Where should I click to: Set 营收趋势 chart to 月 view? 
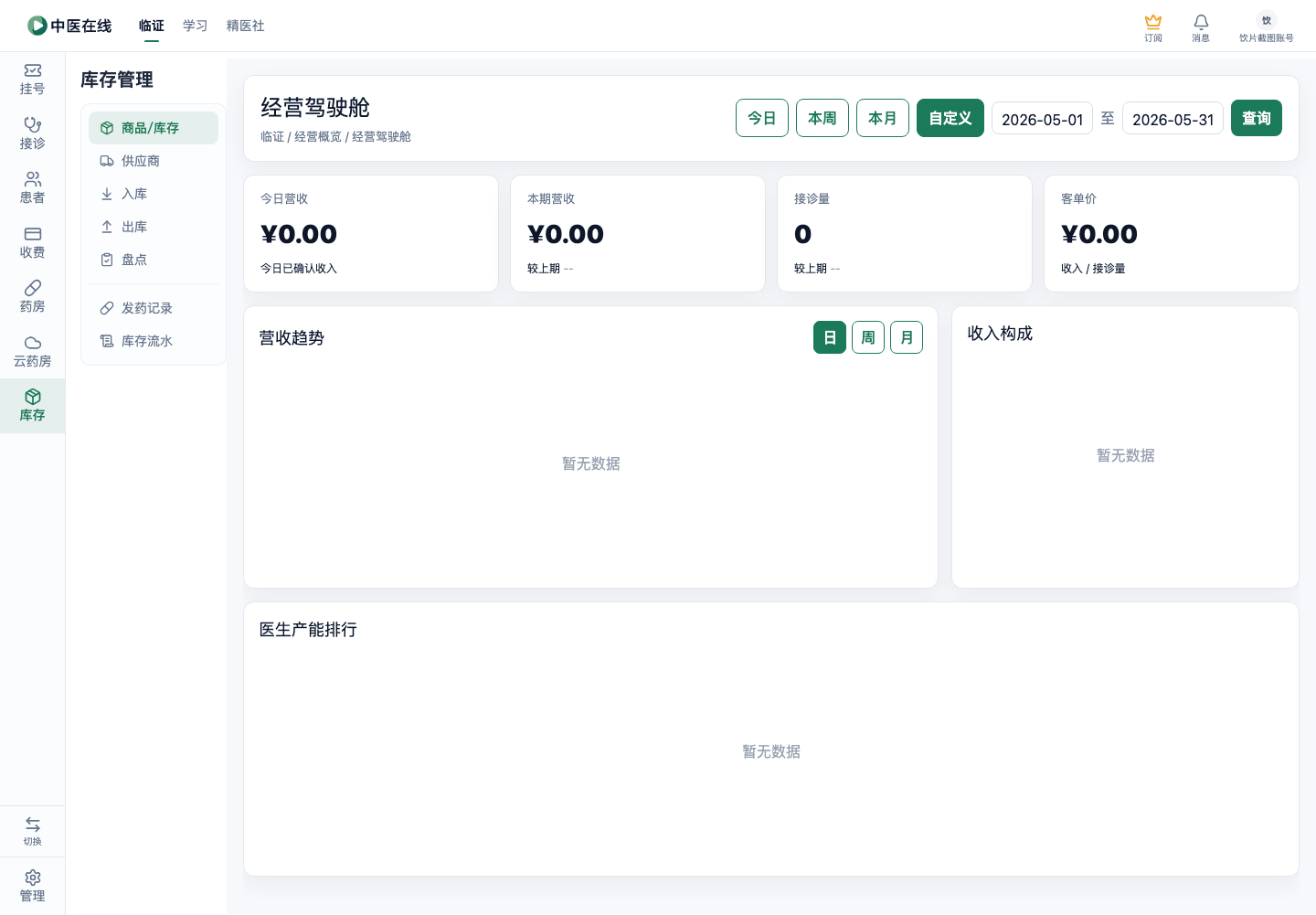pyautogui.click(x=907, y=337)
